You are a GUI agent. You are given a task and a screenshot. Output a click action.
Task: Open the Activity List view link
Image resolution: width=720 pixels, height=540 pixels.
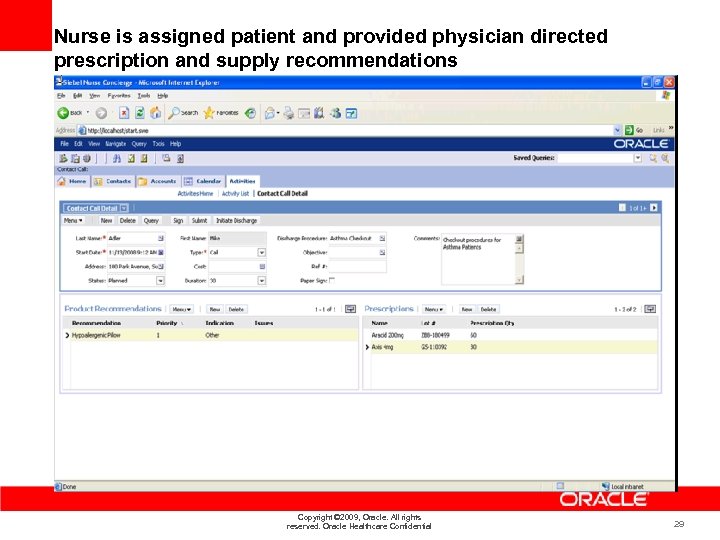(x=235, y=194)
